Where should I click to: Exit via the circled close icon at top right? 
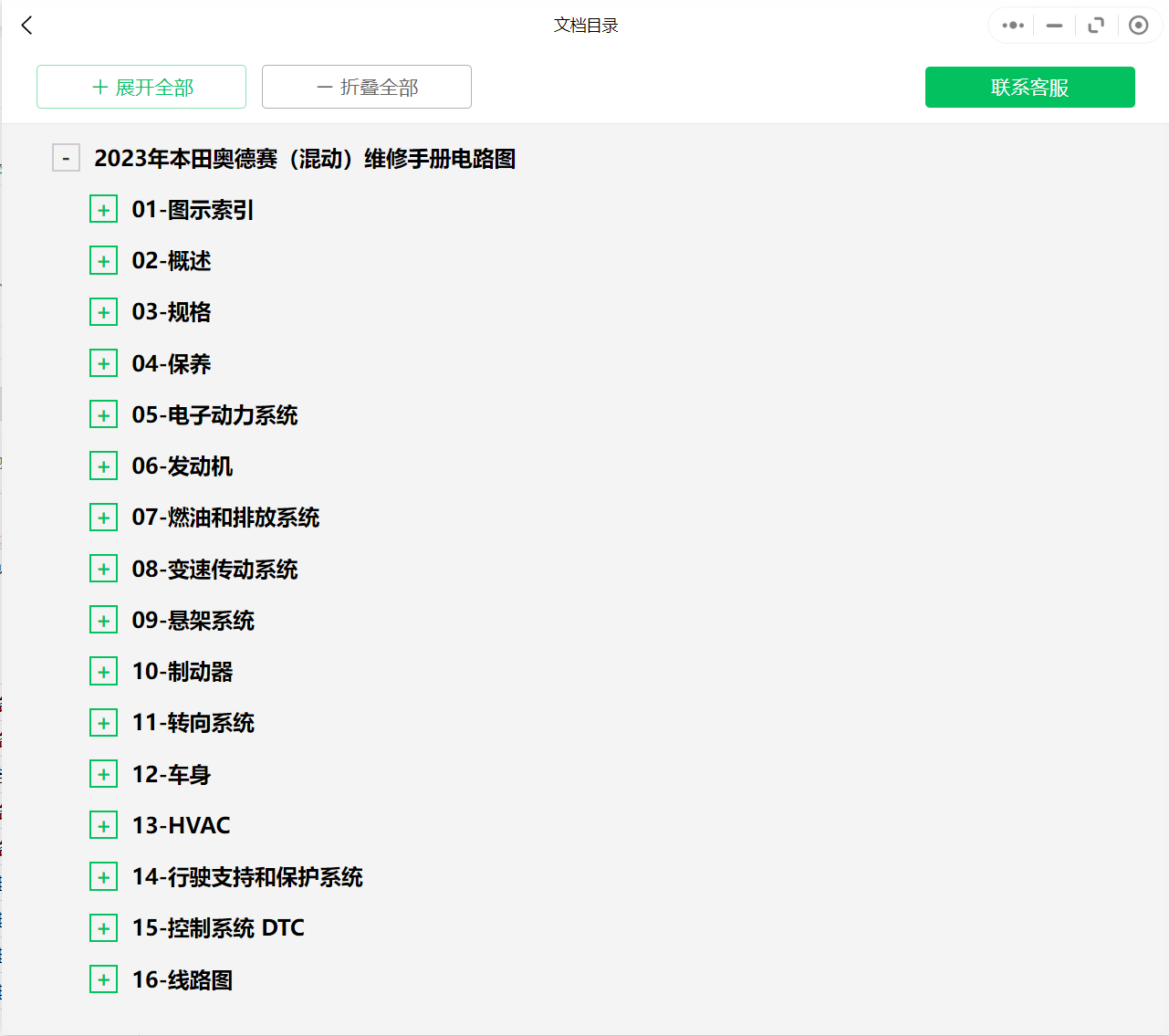1138,26
